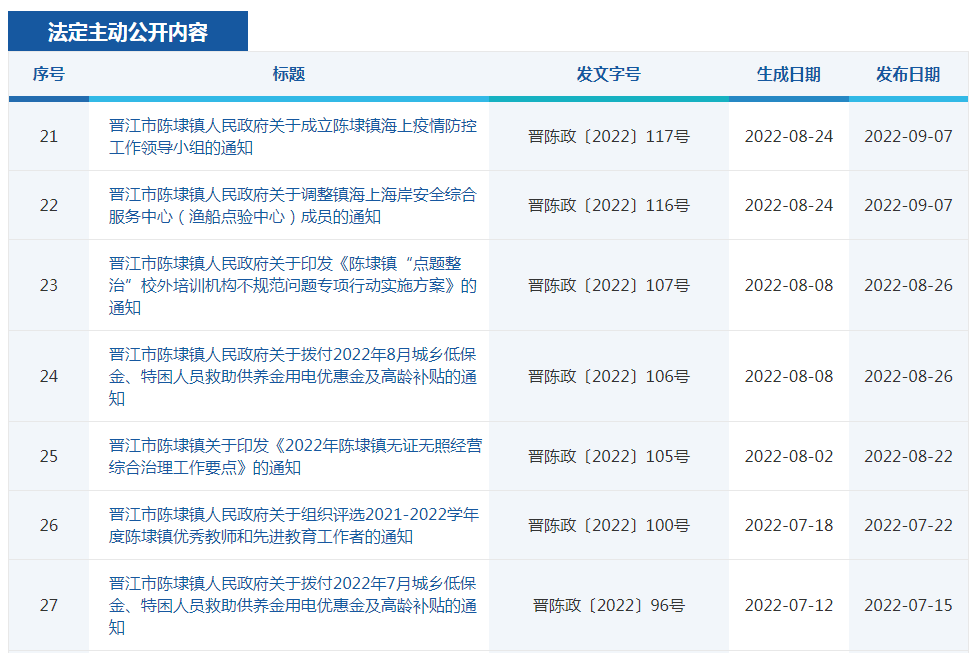Viewport: 980px width, 653px height.
Task: Open the 法定主动公开内容 tab
Action: click(x=128, y=32)
